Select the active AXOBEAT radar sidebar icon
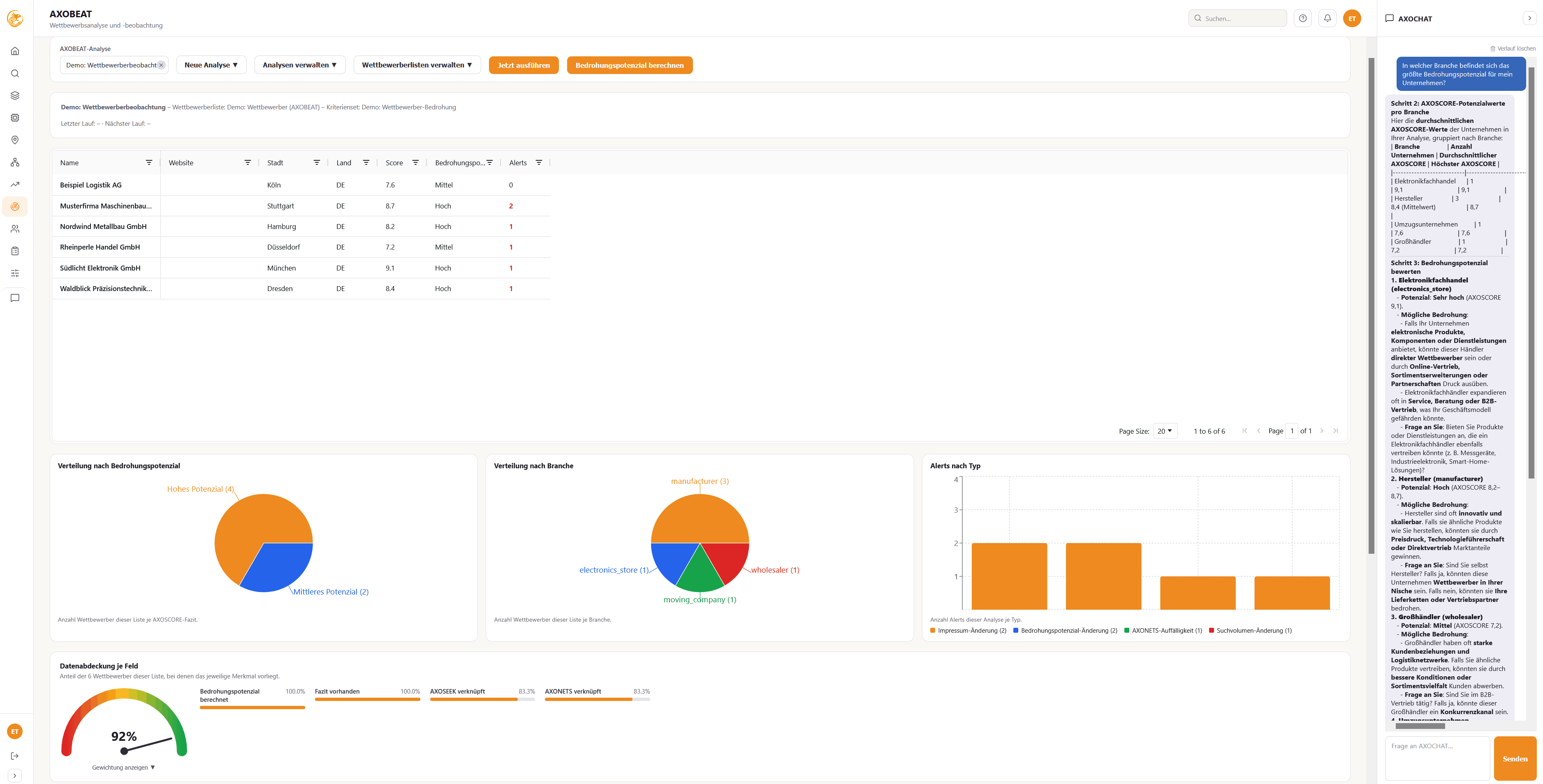The image size is (1543, 784). 15,207
